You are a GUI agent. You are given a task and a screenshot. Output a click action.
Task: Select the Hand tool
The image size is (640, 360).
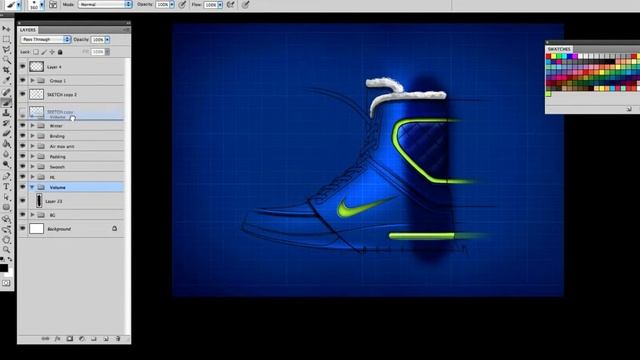tap(6, 240)
